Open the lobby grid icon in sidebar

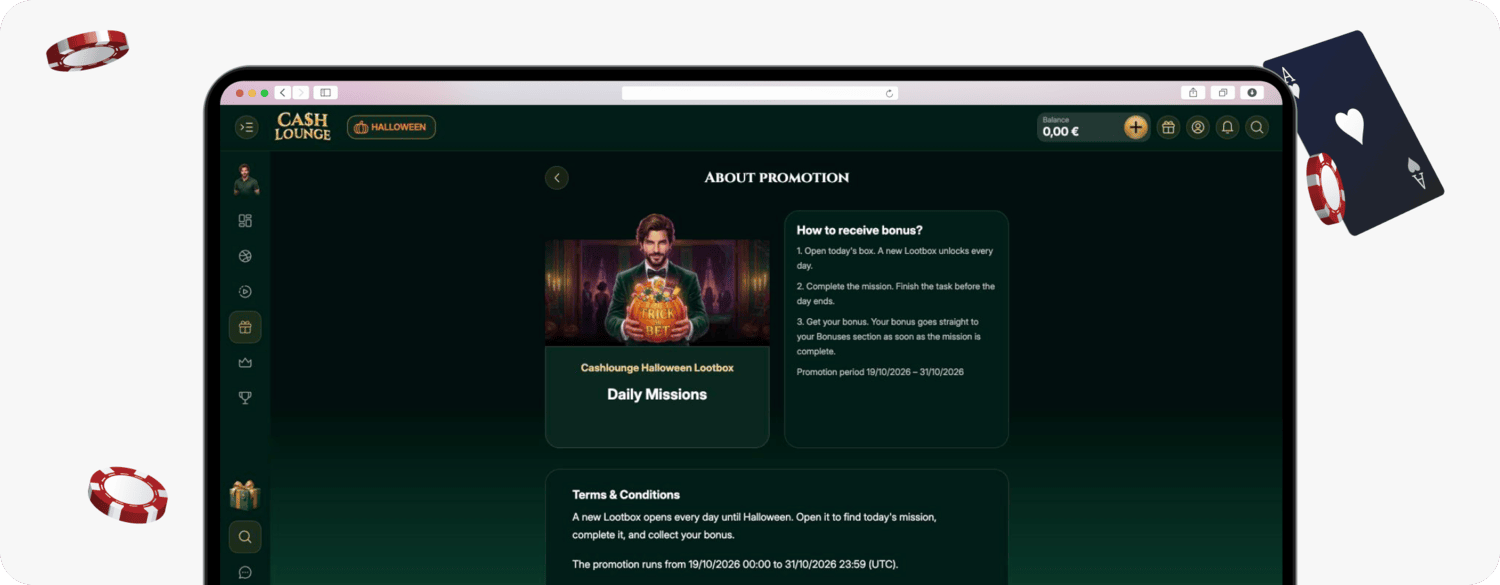pyautogui.click(x=245, y=221)
